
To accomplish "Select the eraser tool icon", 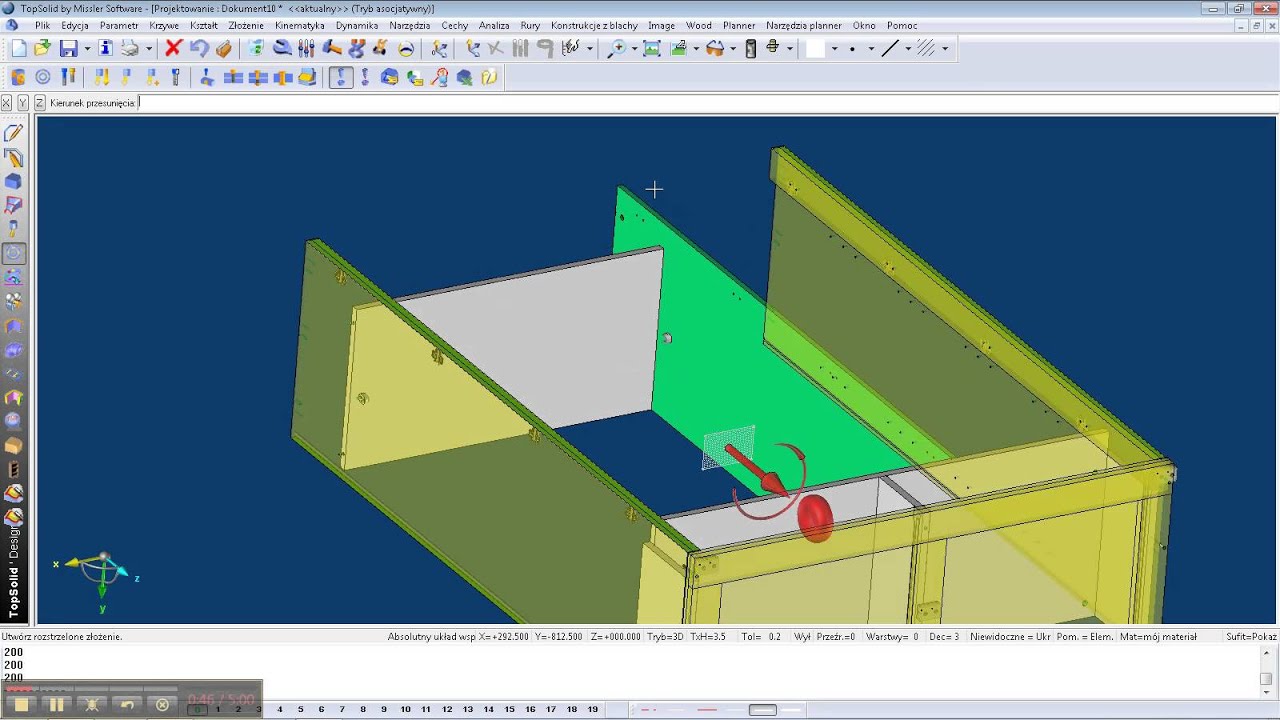I will point(223,48).
